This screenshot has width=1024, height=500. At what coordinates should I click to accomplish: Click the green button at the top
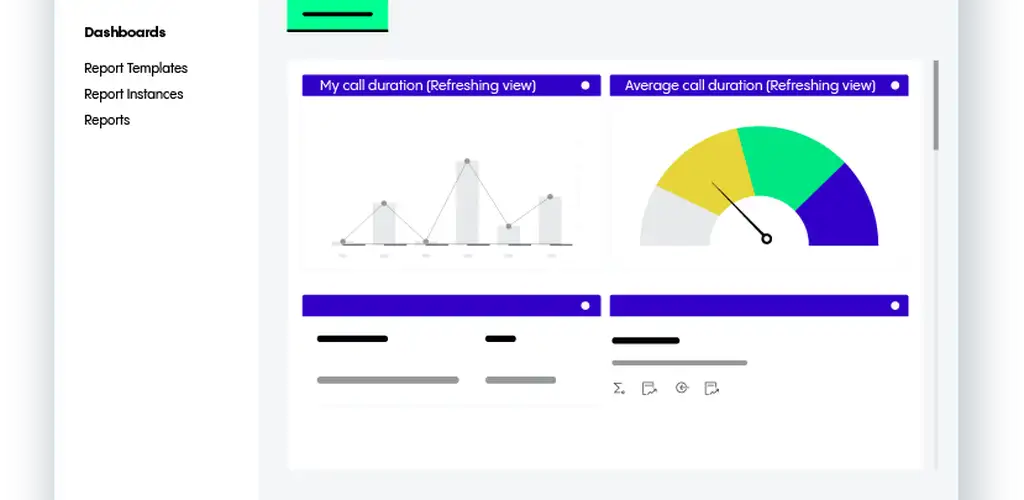pyautogui.click(x=337, y=14)
